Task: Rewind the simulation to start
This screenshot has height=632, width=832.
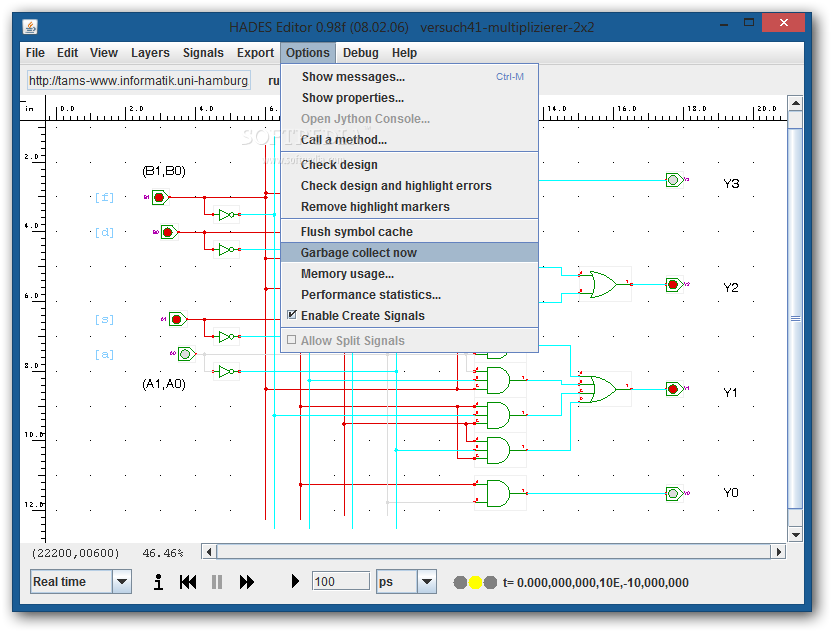Action: click(x=188, y=582)
